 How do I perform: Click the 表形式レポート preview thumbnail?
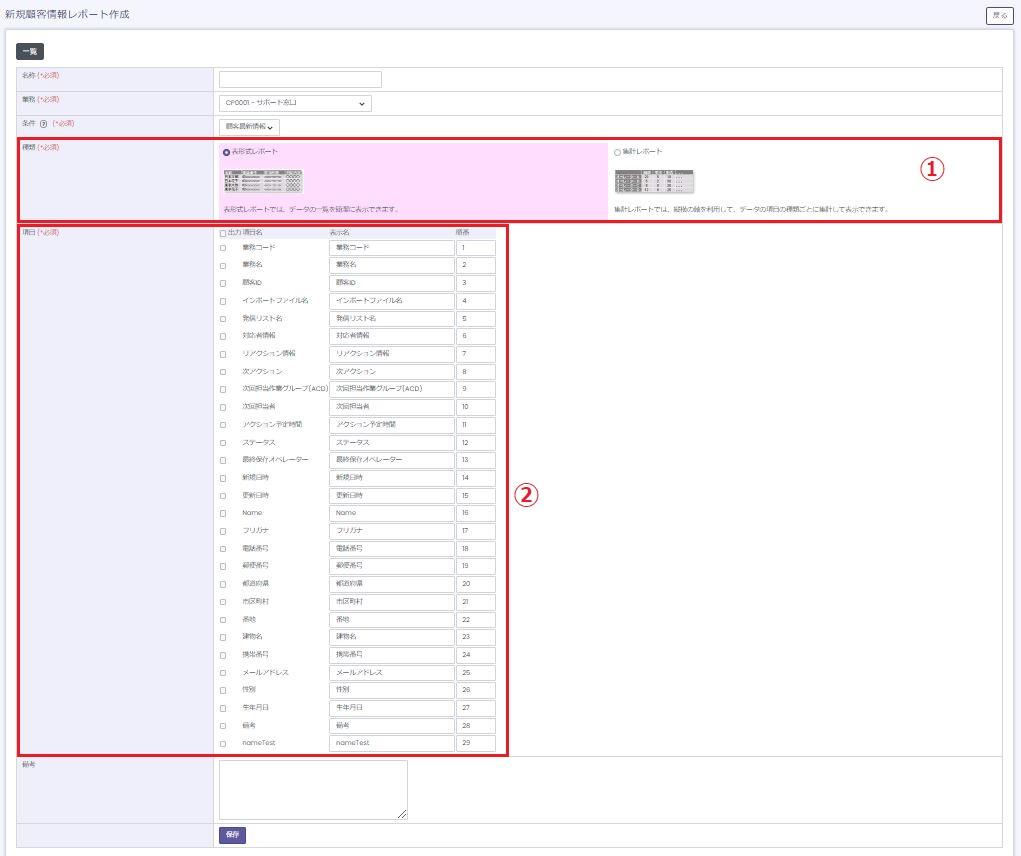coord(262,181)
